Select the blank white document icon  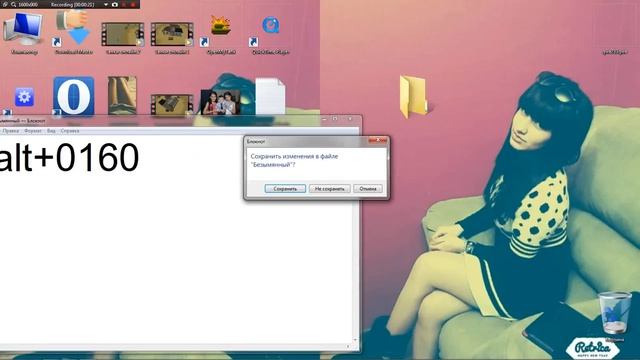click(270, 96)
